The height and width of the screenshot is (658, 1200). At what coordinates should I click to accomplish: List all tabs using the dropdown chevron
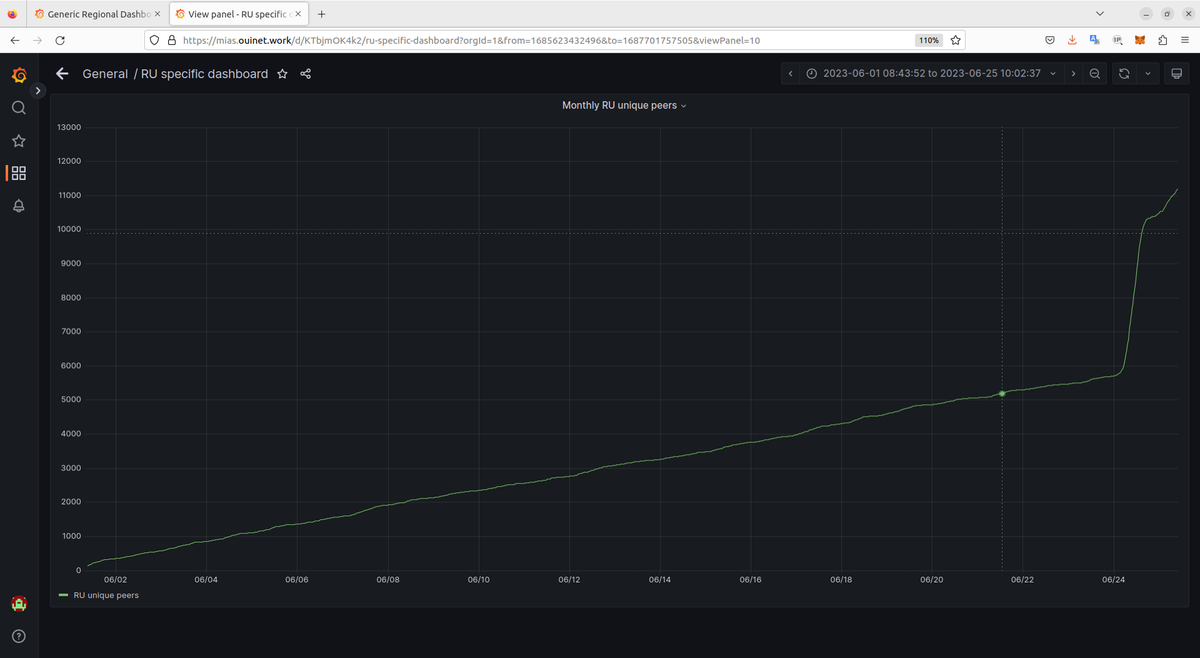1100,14
